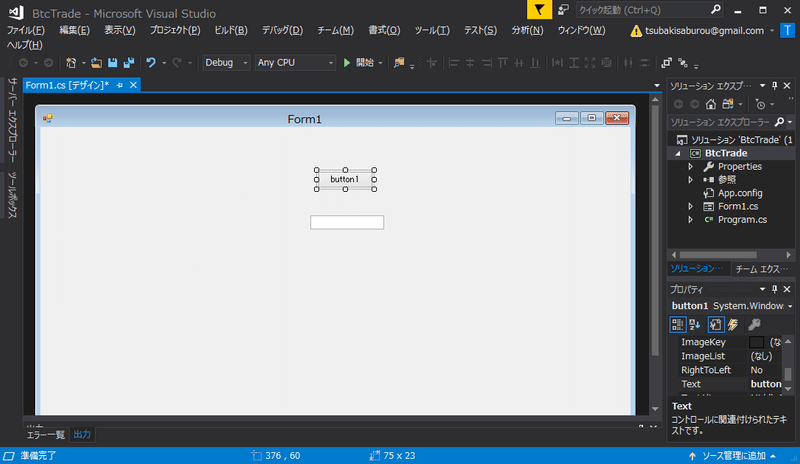Viewport: 800px width, 464px height.
Task: Close the Form1.cs designer tab
Action: [x=133, y=85]
